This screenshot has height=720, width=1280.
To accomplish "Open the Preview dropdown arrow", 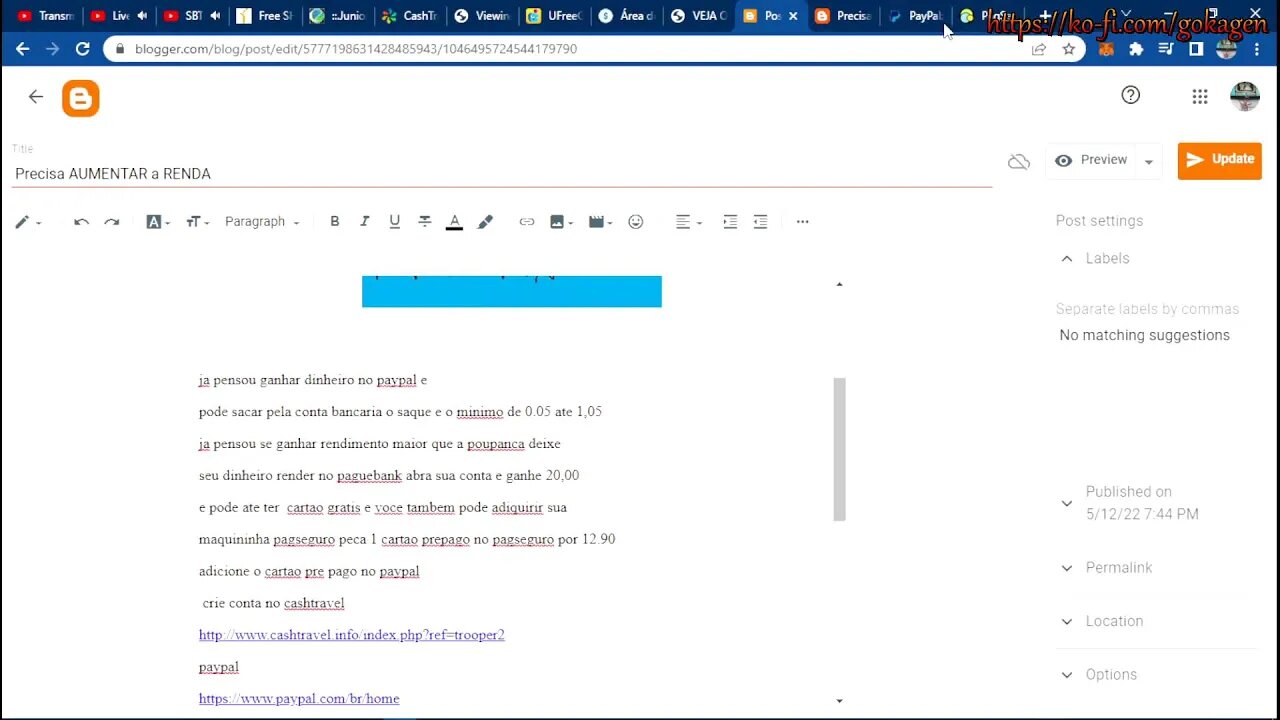I will (1148, 162).
